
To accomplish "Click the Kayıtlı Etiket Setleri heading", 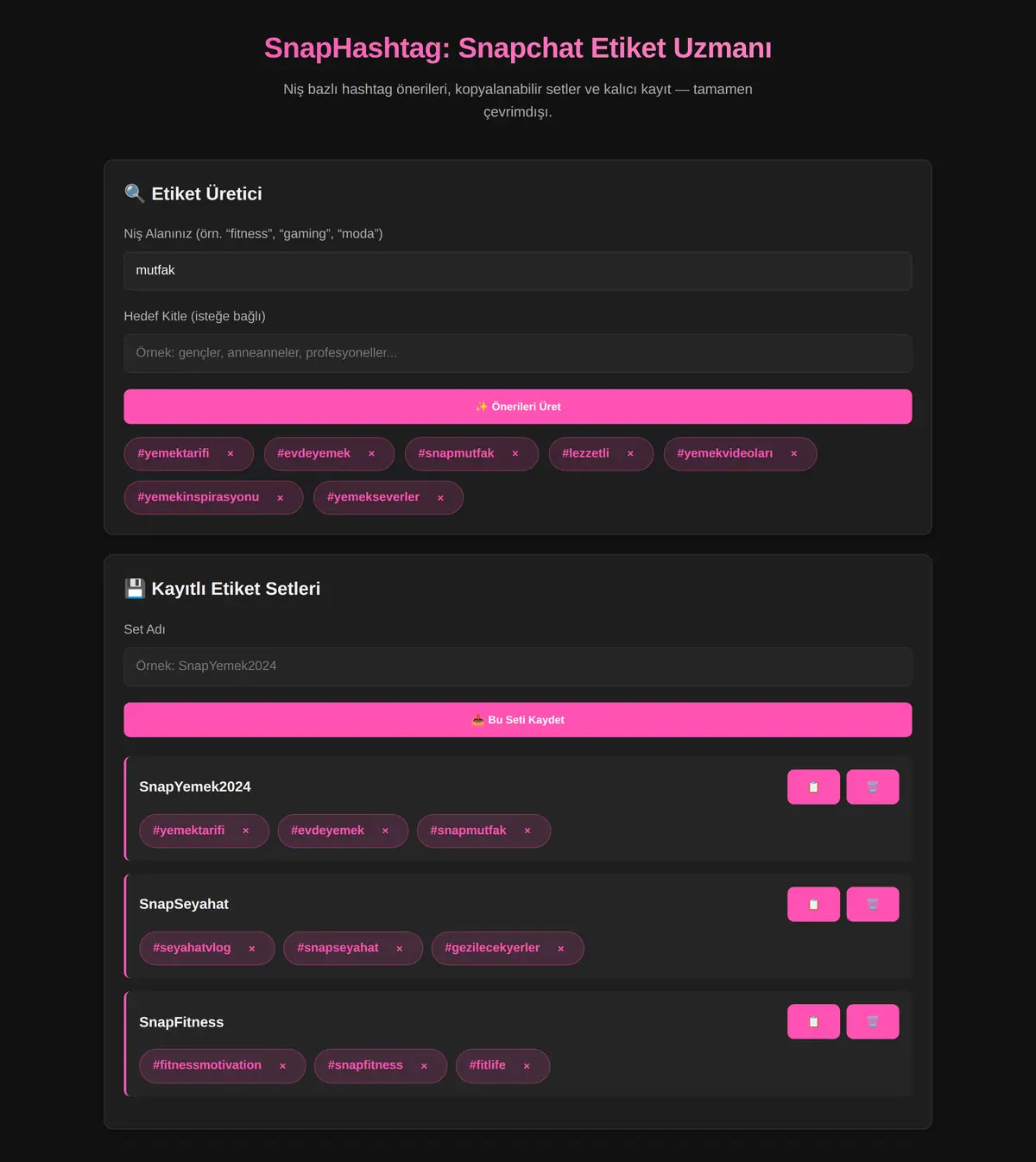I will (x=223, y=589).
